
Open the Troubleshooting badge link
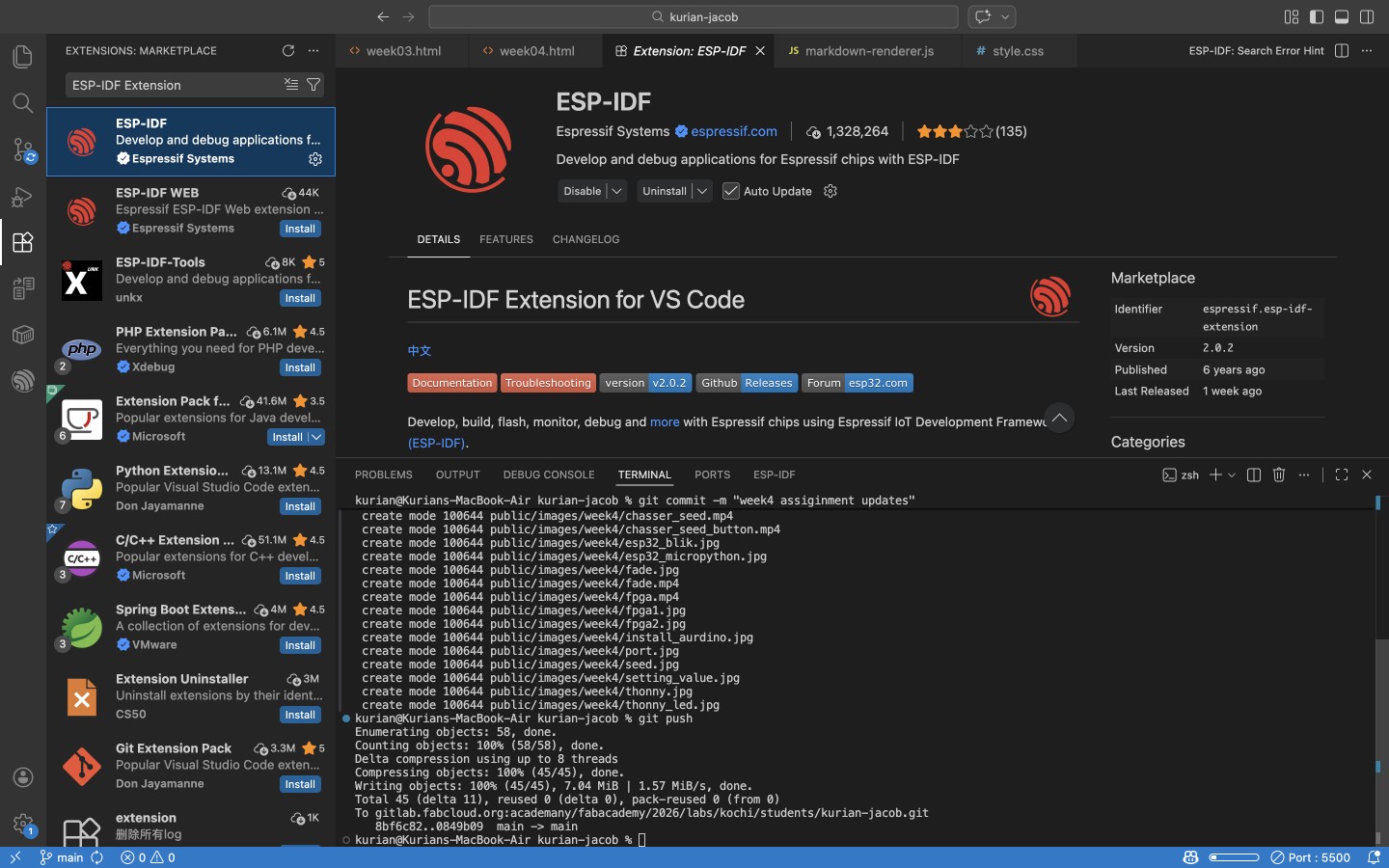tap(548, 383)
